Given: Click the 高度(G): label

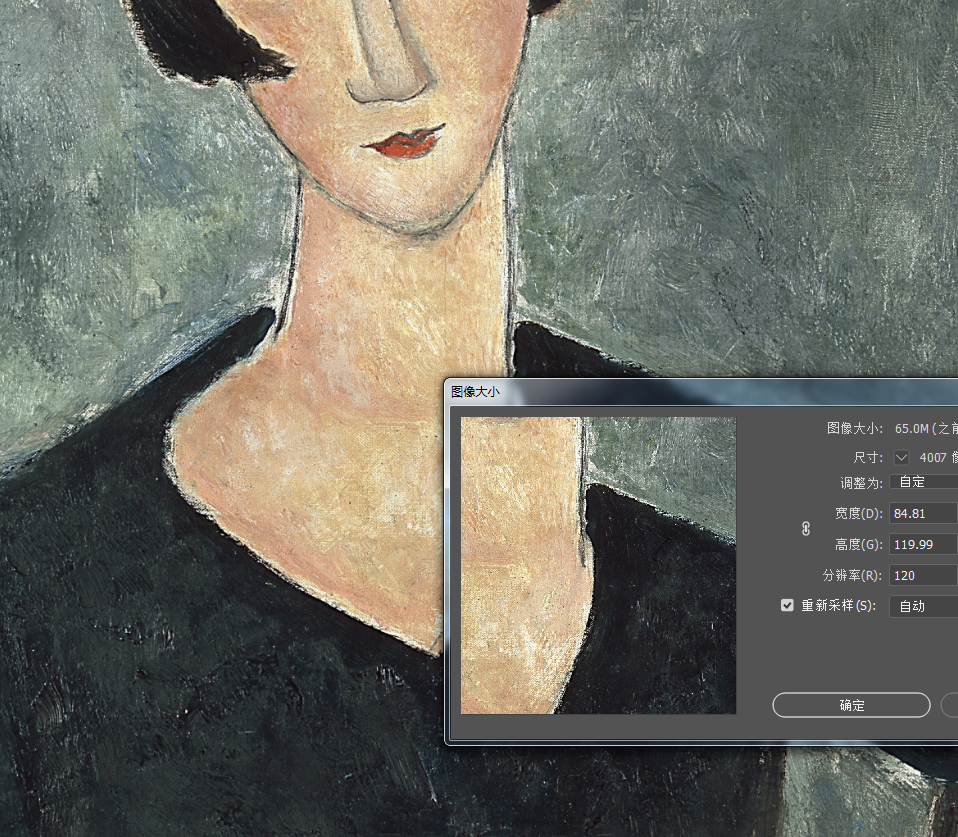Looking at the screenshot, I should (858, 544).
